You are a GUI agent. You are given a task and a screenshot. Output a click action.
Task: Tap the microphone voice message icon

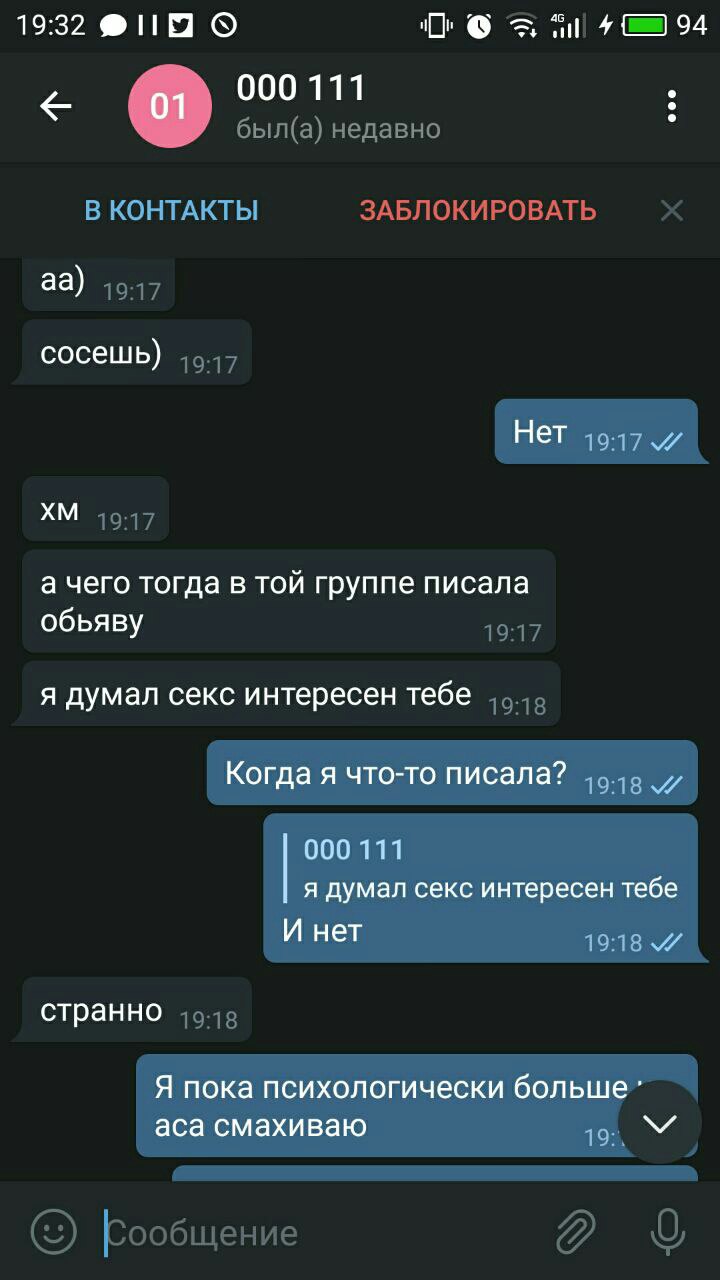coord(667,1232)
